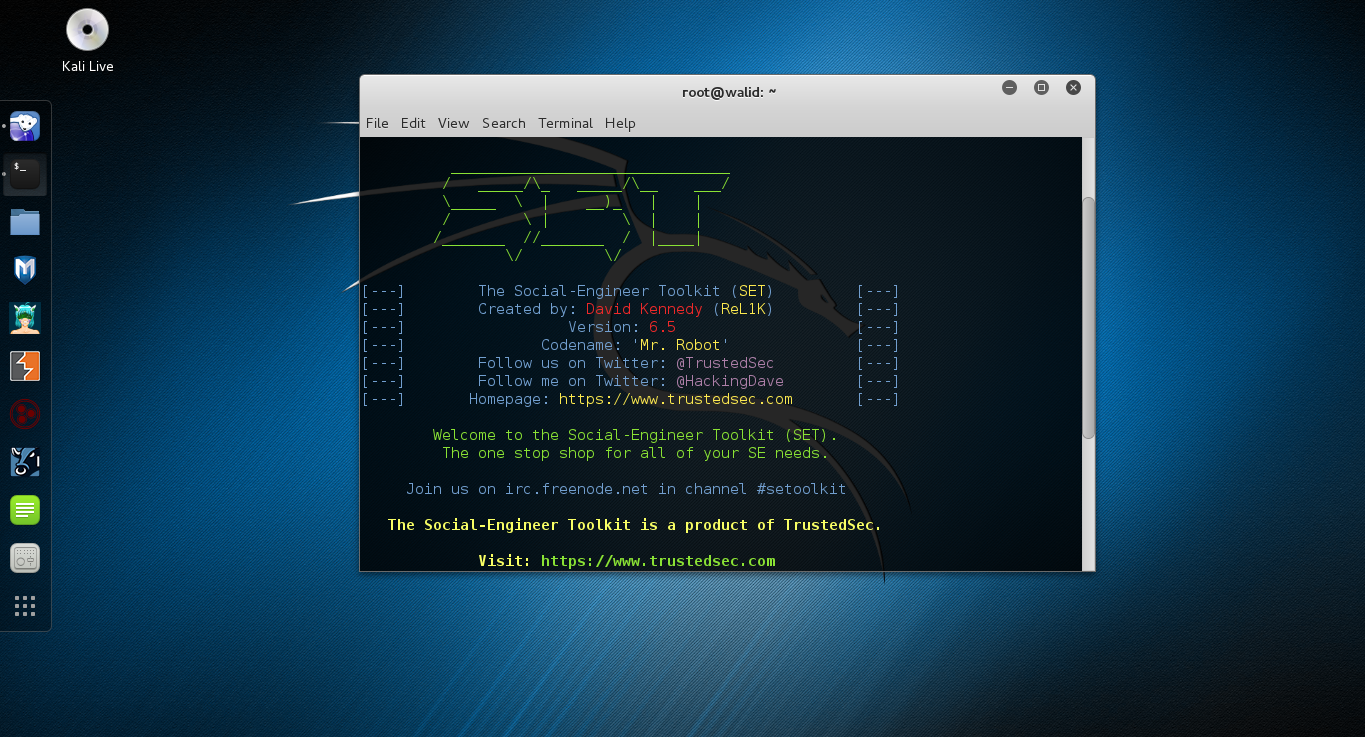Click the @TrustedSec Twitter handle text
The image size is (1365, 737).
(725, 363)
